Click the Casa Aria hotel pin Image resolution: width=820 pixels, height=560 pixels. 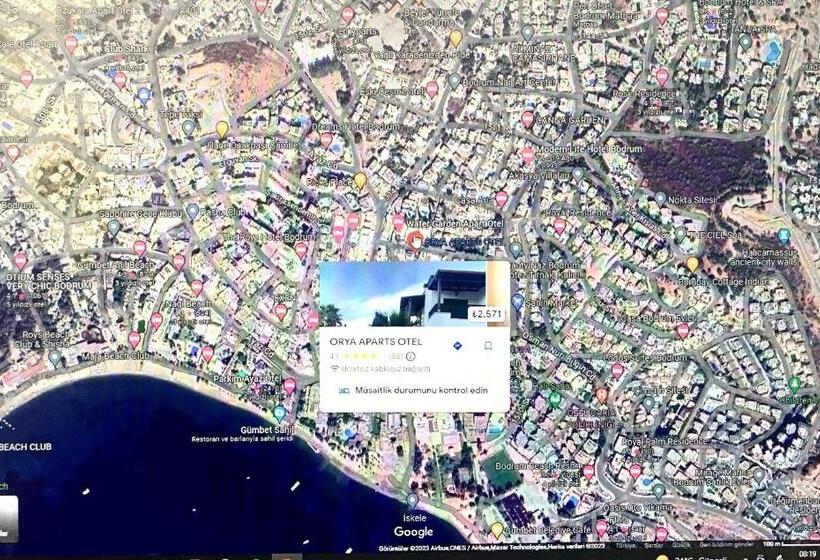coord(502,199)
